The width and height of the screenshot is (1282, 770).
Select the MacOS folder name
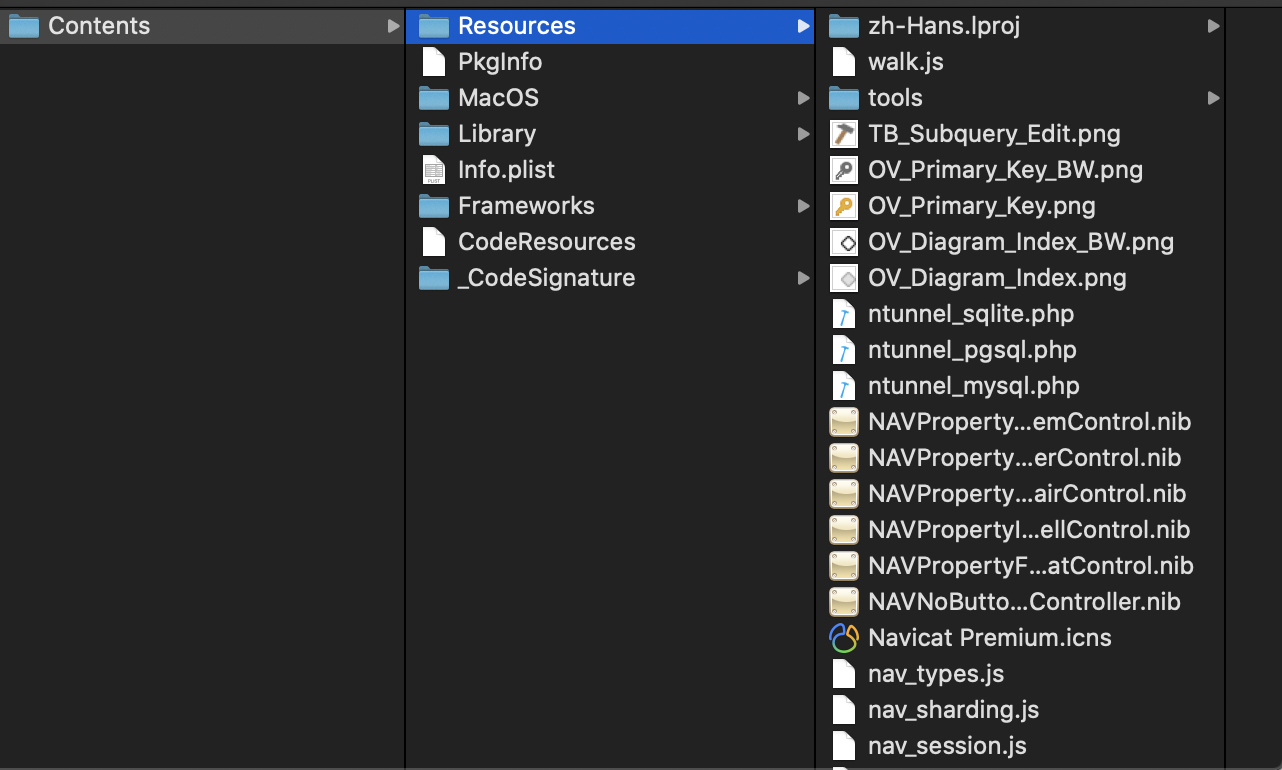coord(498,98)
